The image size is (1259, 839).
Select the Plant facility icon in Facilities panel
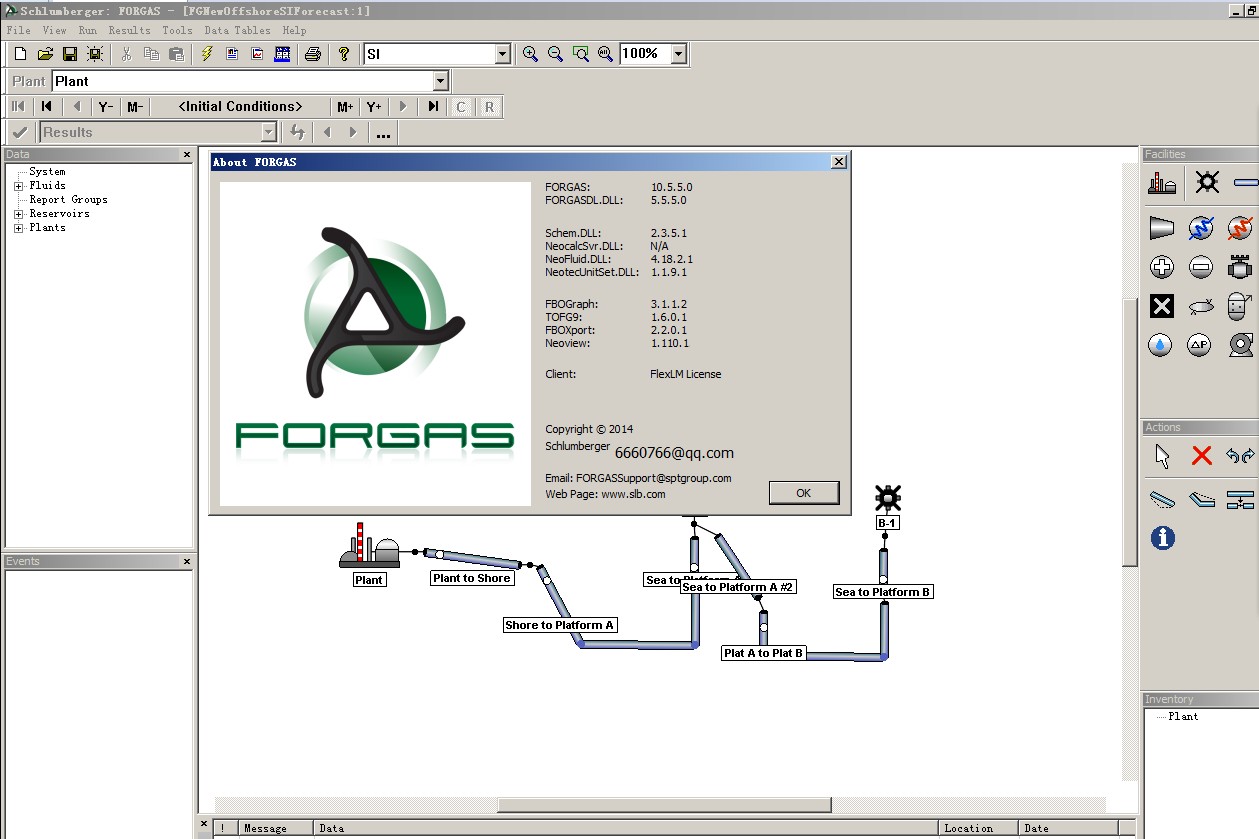coord(1161,182)
